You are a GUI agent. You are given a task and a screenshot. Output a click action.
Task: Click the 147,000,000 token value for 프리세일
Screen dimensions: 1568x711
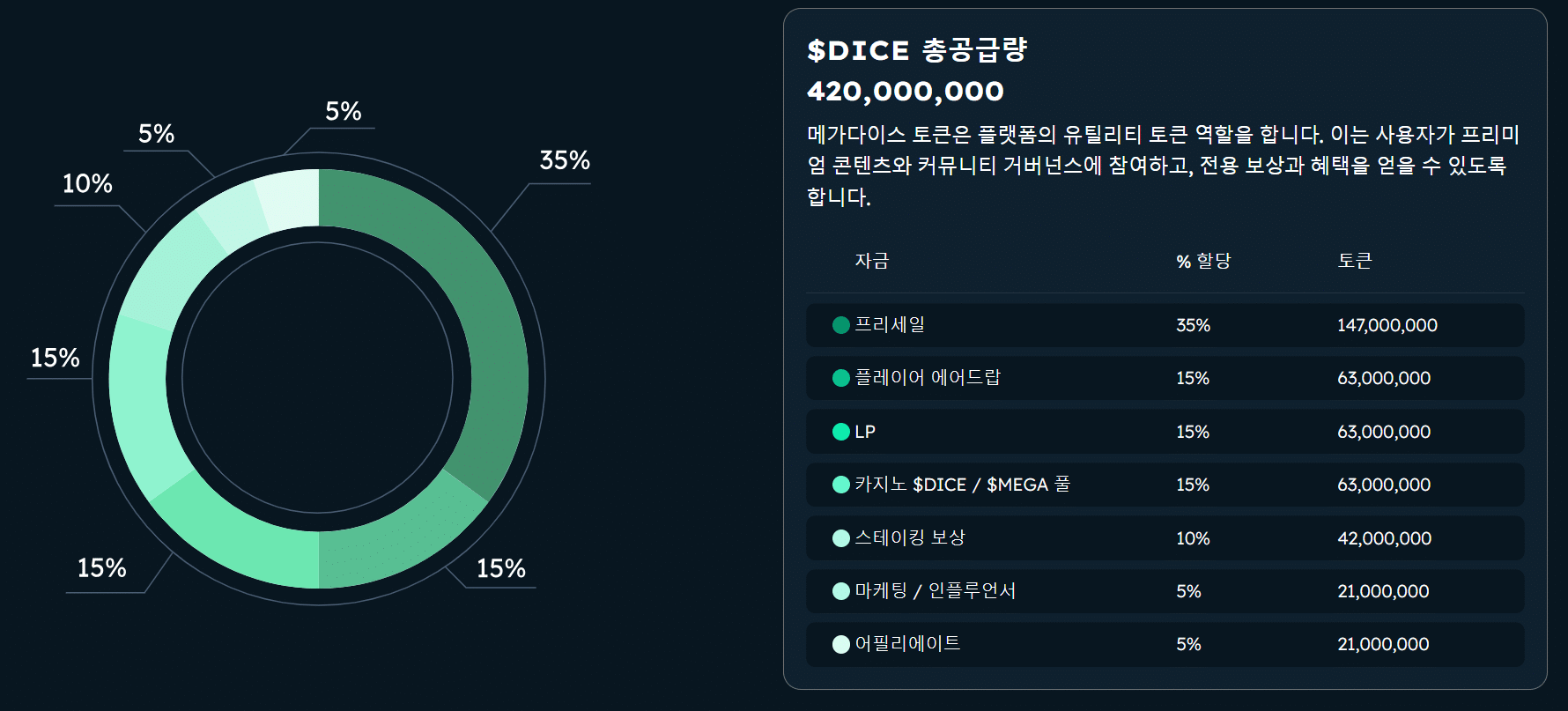pyautogui.click(x=1387, y=325)
